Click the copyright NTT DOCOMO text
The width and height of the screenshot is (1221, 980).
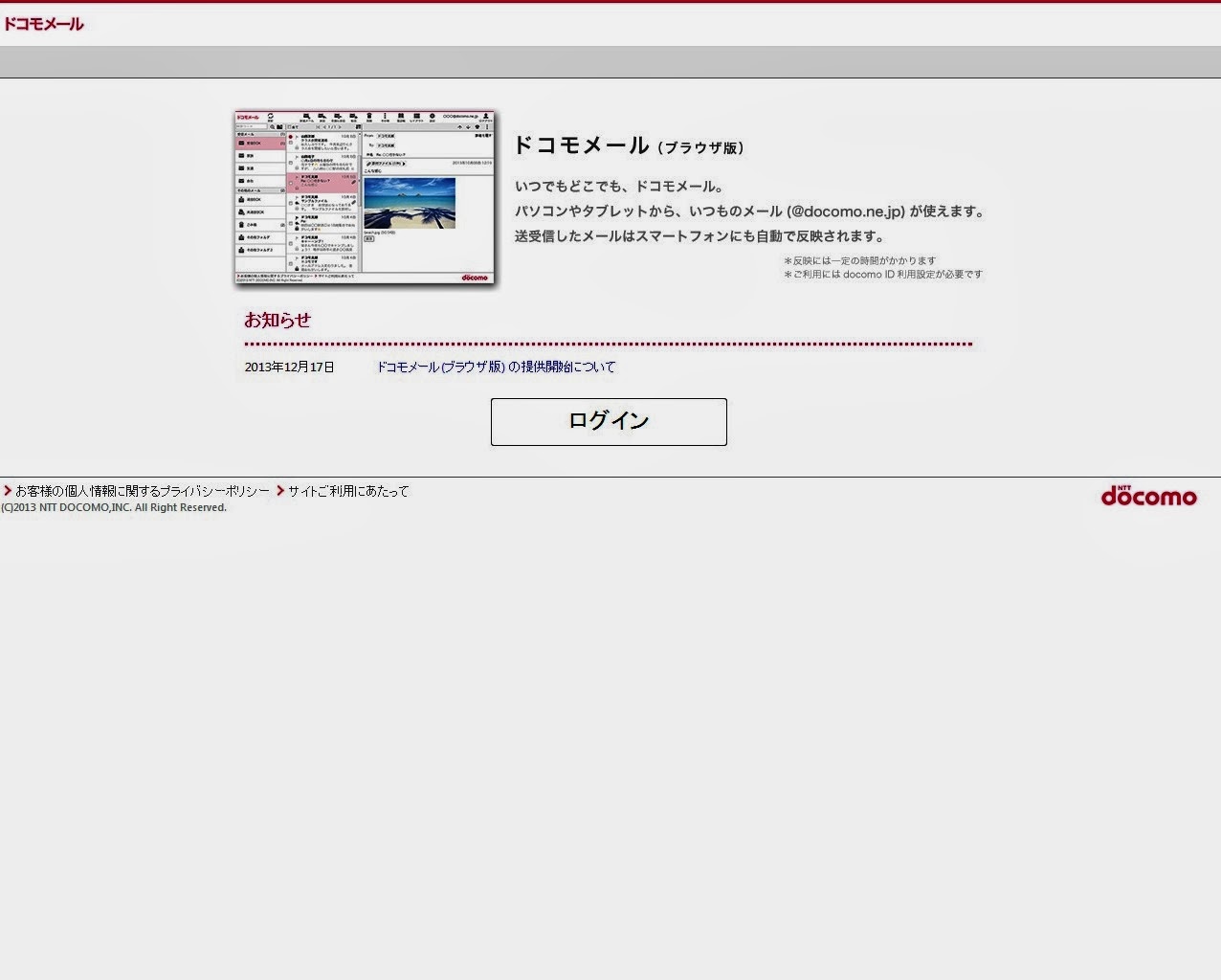pos(114,507)
